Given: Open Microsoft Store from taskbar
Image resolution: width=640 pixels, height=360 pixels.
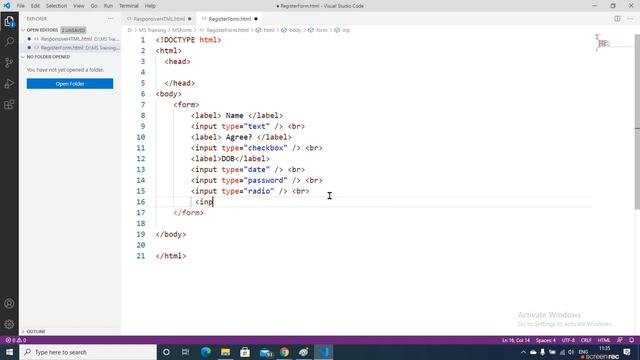Looking at the screenshot, I should click(x=245, y=352).
